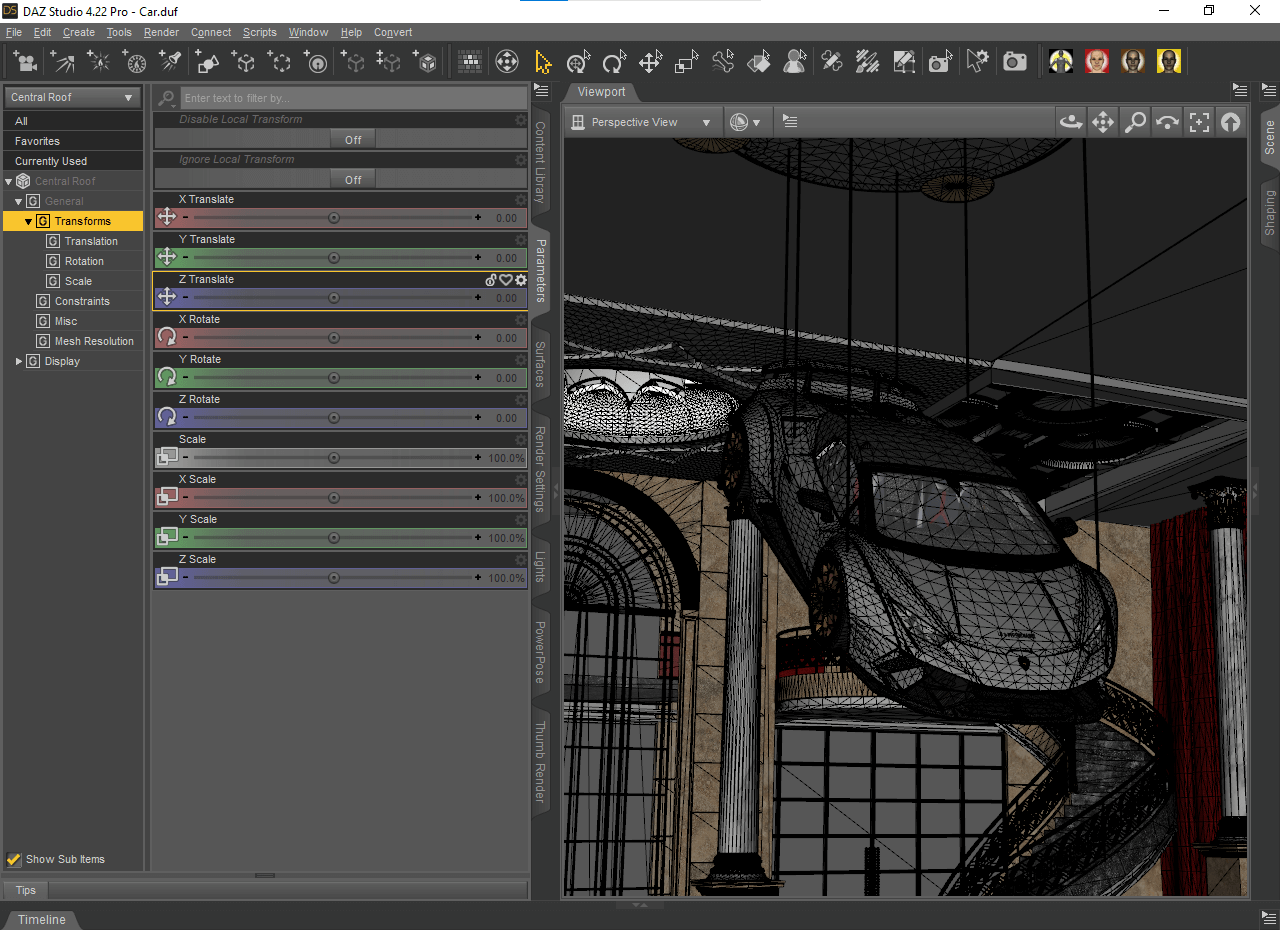The width and height of the screenshot is (1280, 930).
Task: Open the Perspective View camera dropdown
Action: coord(641,122)
